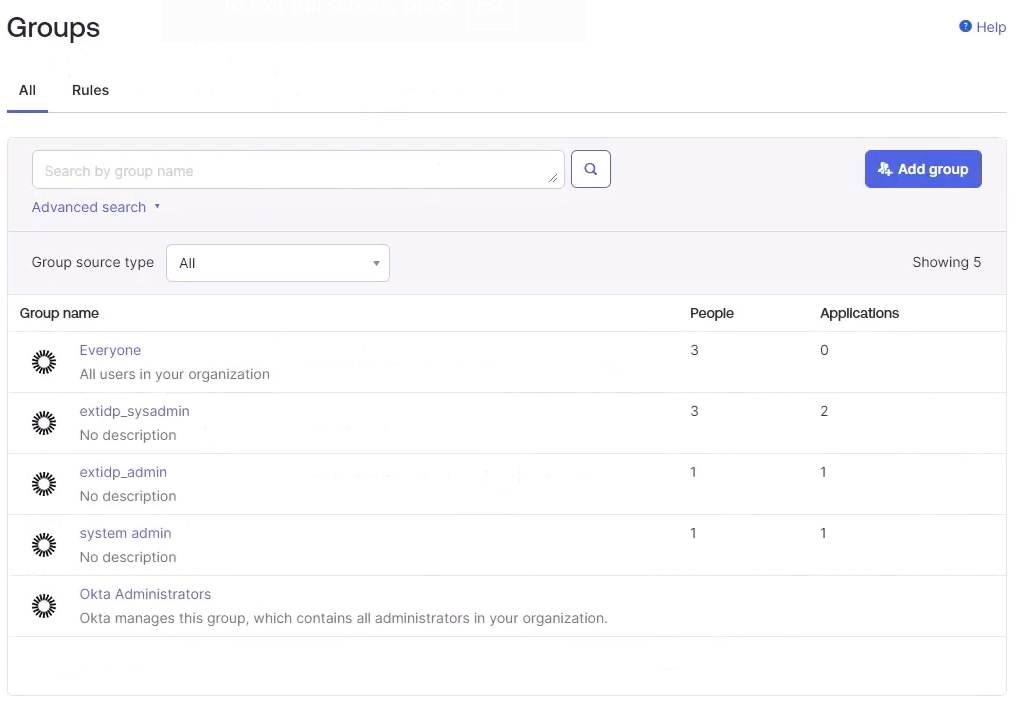1020x708 pixels.
Task: Switch to the Rules tab
Action: coord(90,90)
